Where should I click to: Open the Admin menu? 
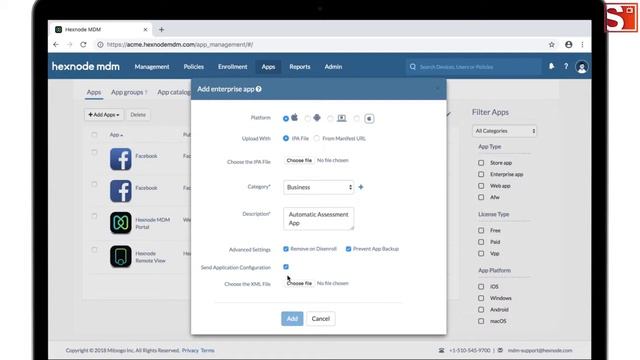333,67
